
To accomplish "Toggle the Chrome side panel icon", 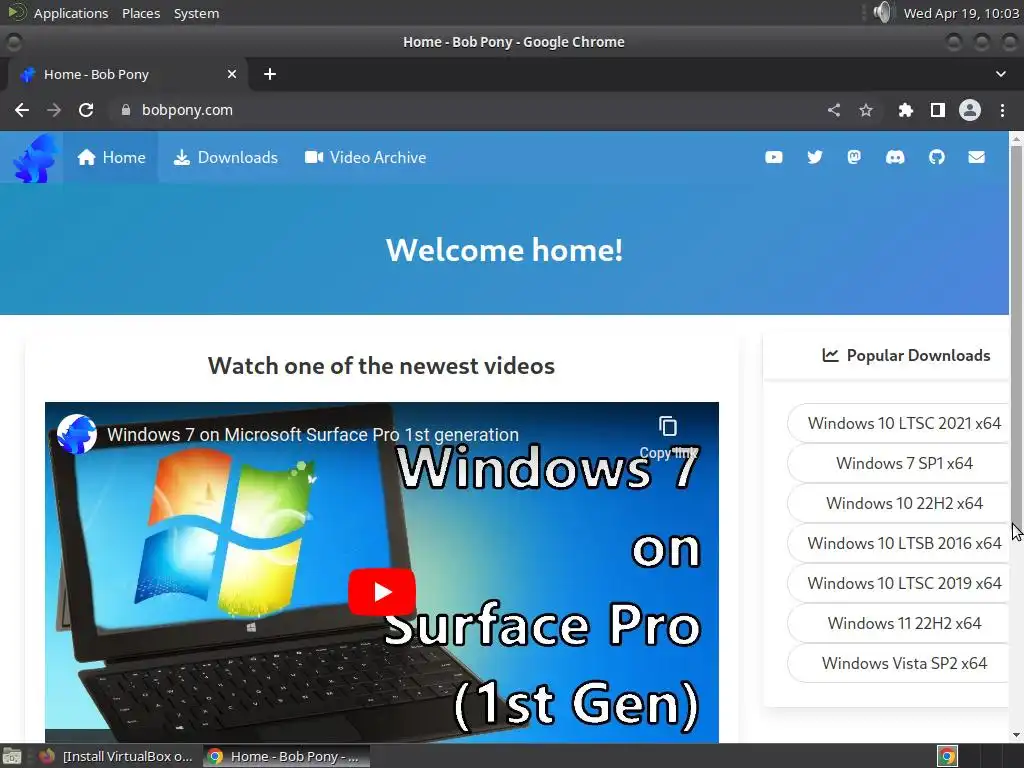I will tap(938, 110).
